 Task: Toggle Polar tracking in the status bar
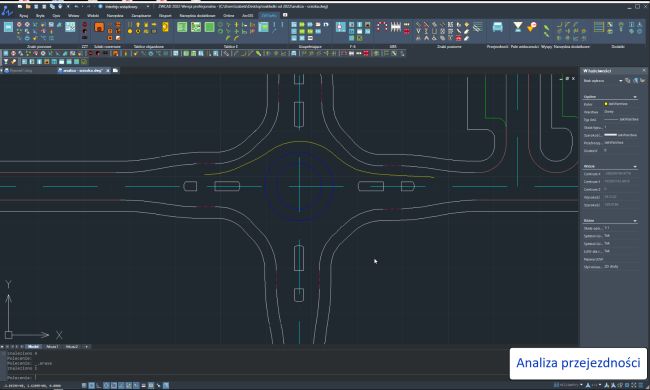(x=106, y=385)
